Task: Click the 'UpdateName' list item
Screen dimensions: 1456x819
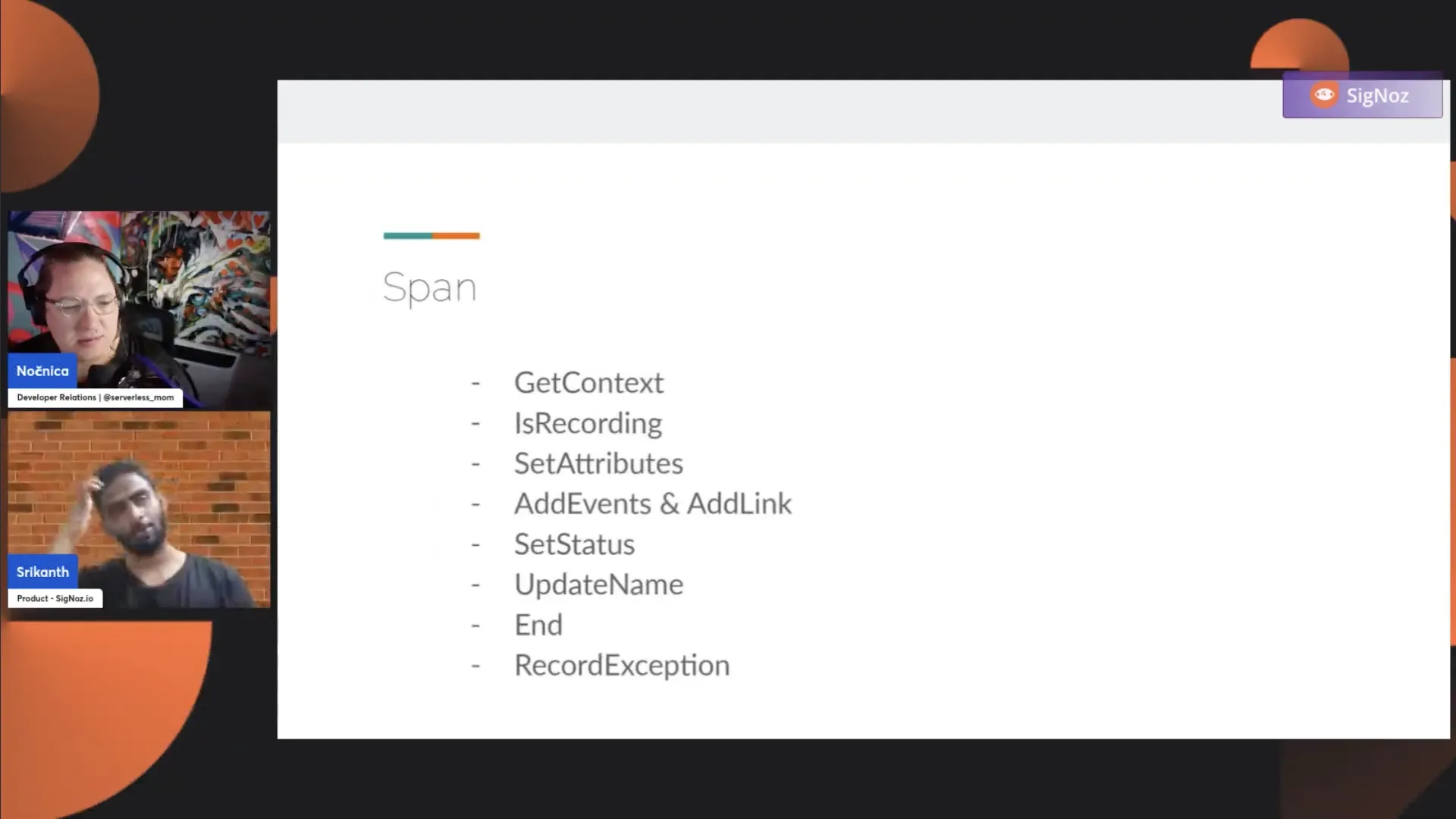Action: click(598, 585)
